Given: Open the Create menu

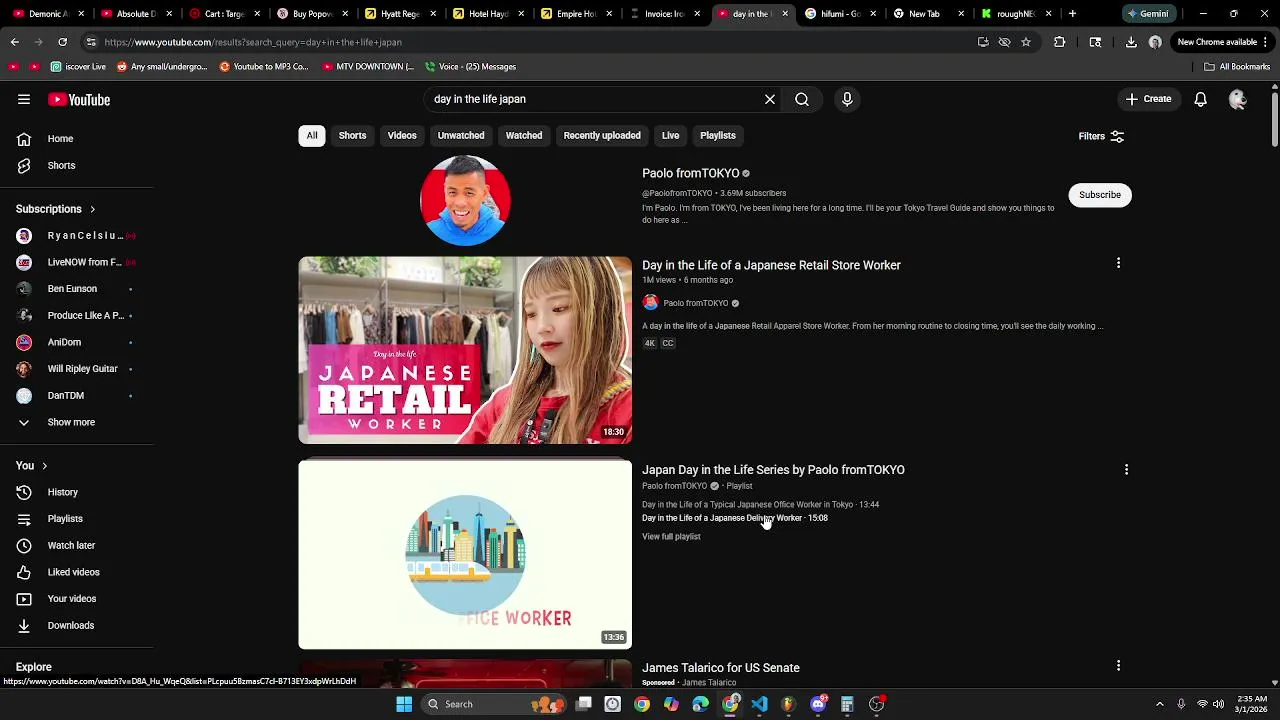Looking at the screenshot, I should (x=1148, y=99).
